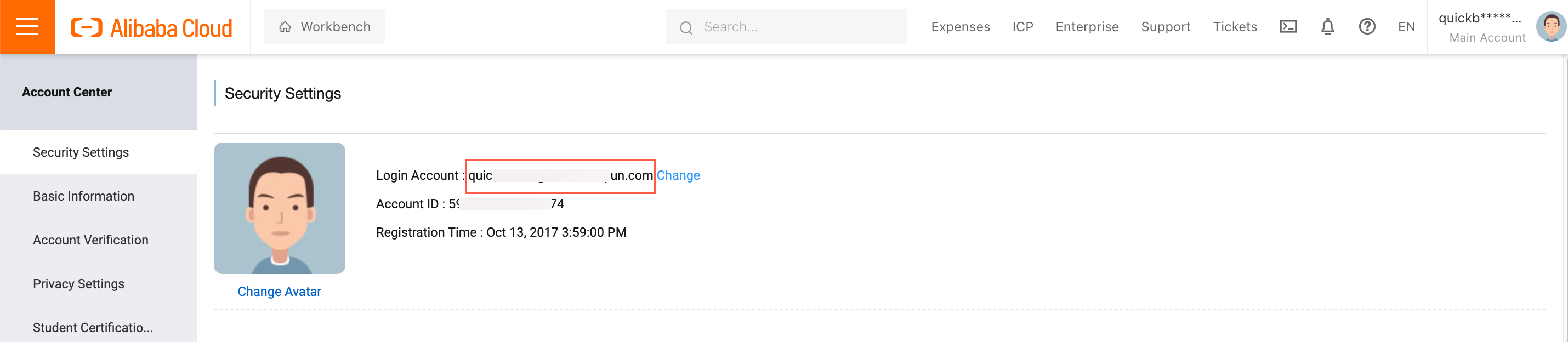Viewport: 1568px width, 342px height.
Task: Open the Support menu
Action: (1166, 27)
